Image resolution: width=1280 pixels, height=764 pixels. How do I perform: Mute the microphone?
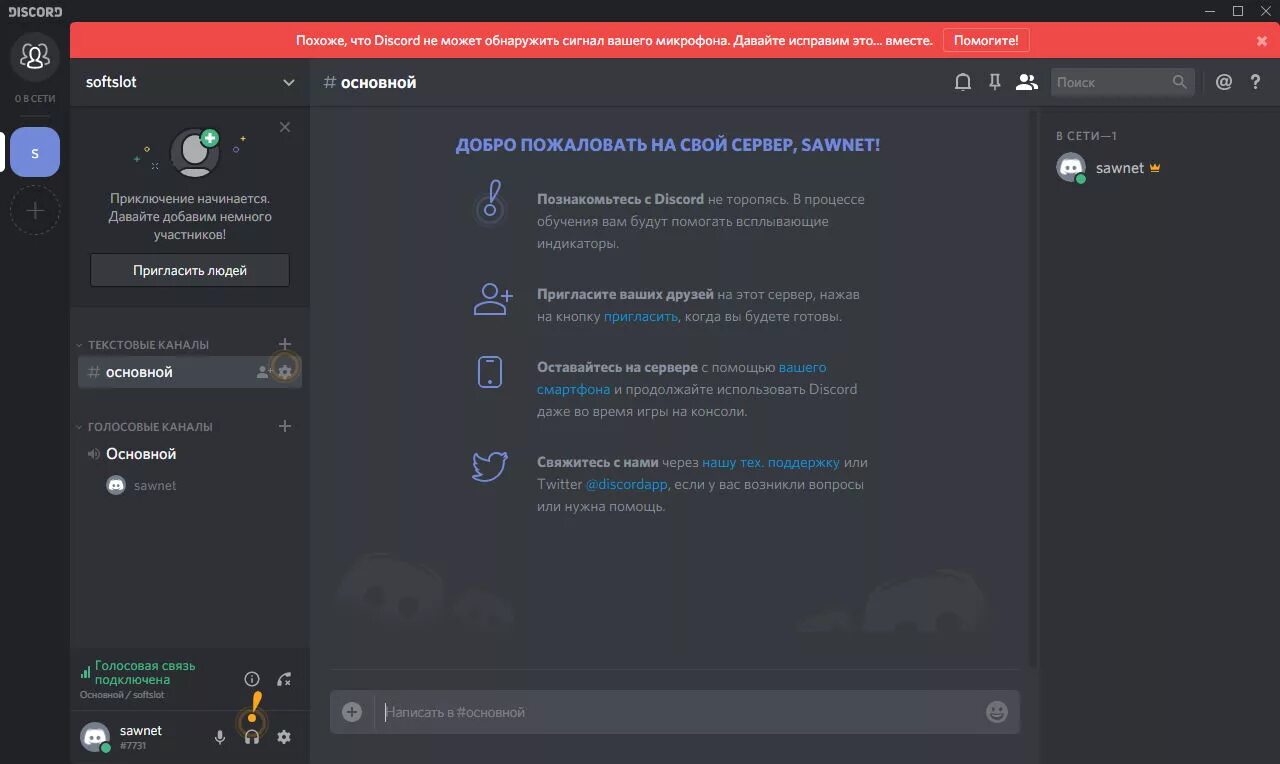click(x=220, y=737)
